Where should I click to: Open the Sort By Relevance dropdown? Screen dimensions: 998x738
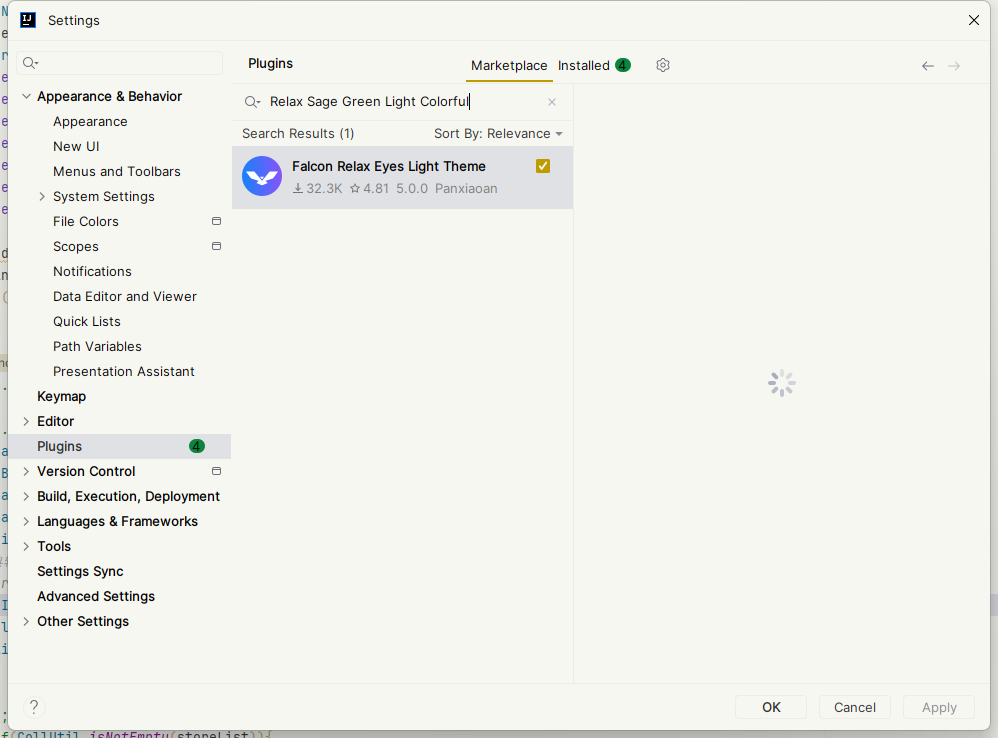tap(498, 134)
